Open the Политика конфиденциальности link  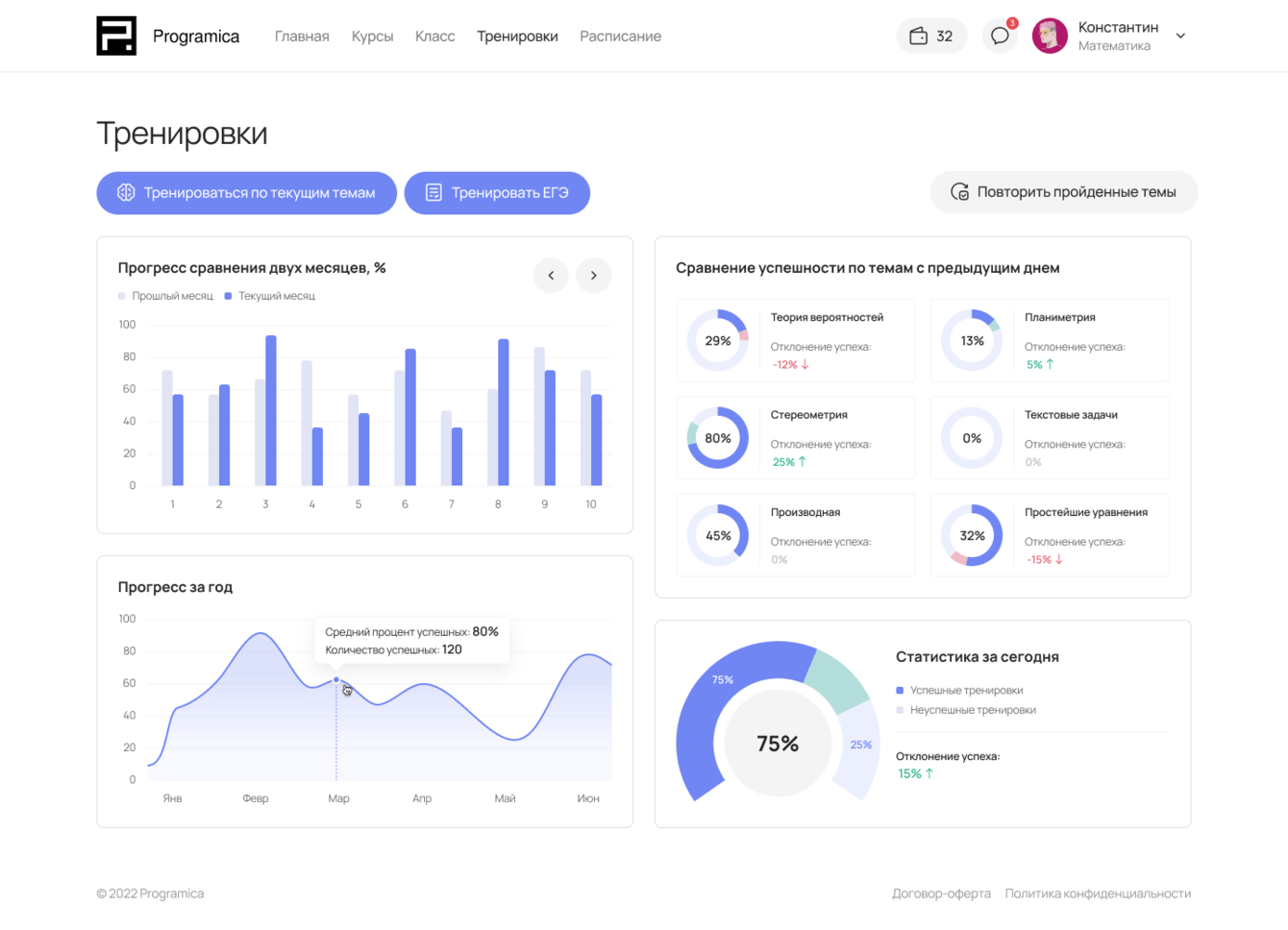(1098, 893)
